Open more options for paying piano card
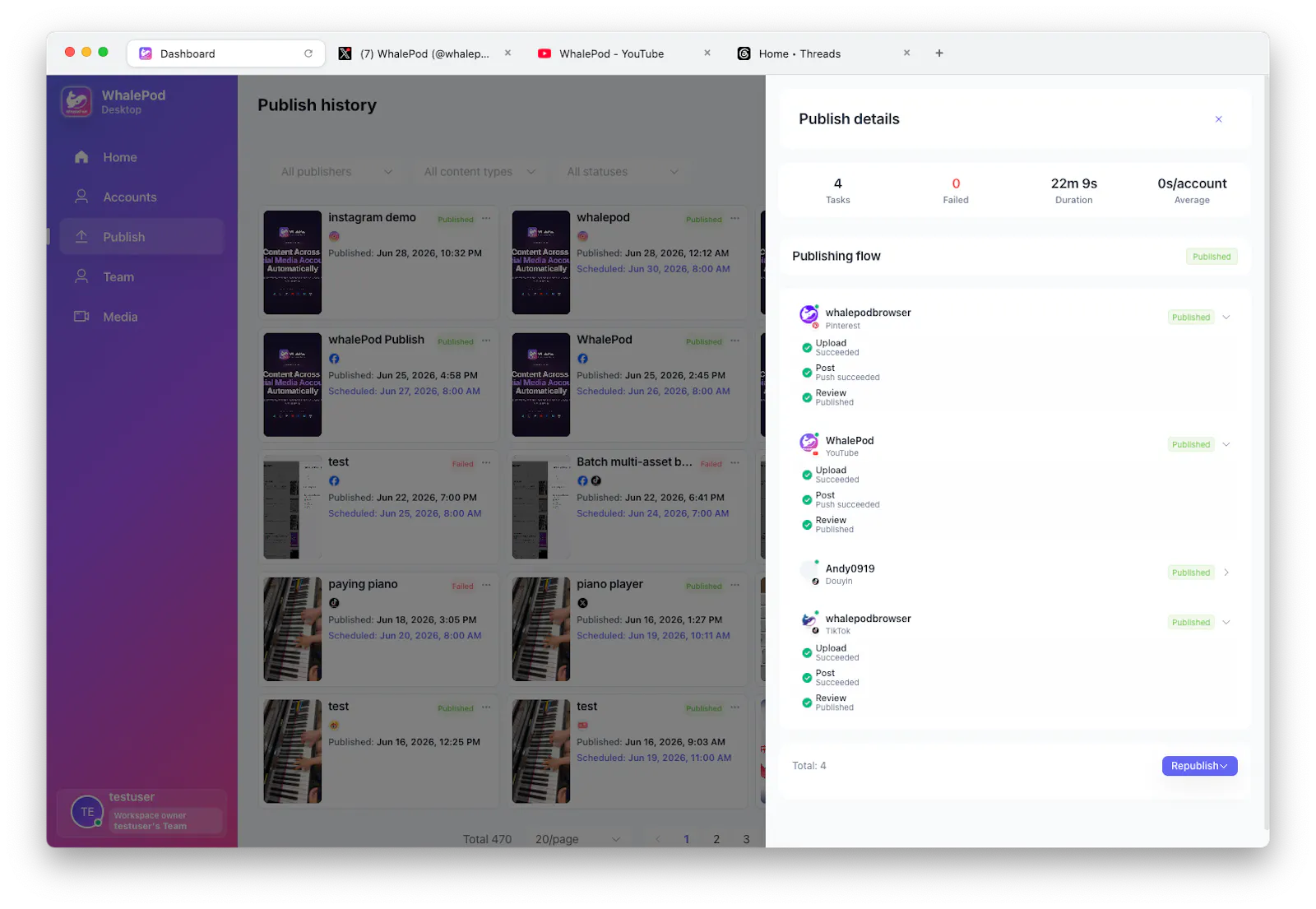1316x909 pixels. [x=486, y=586]
